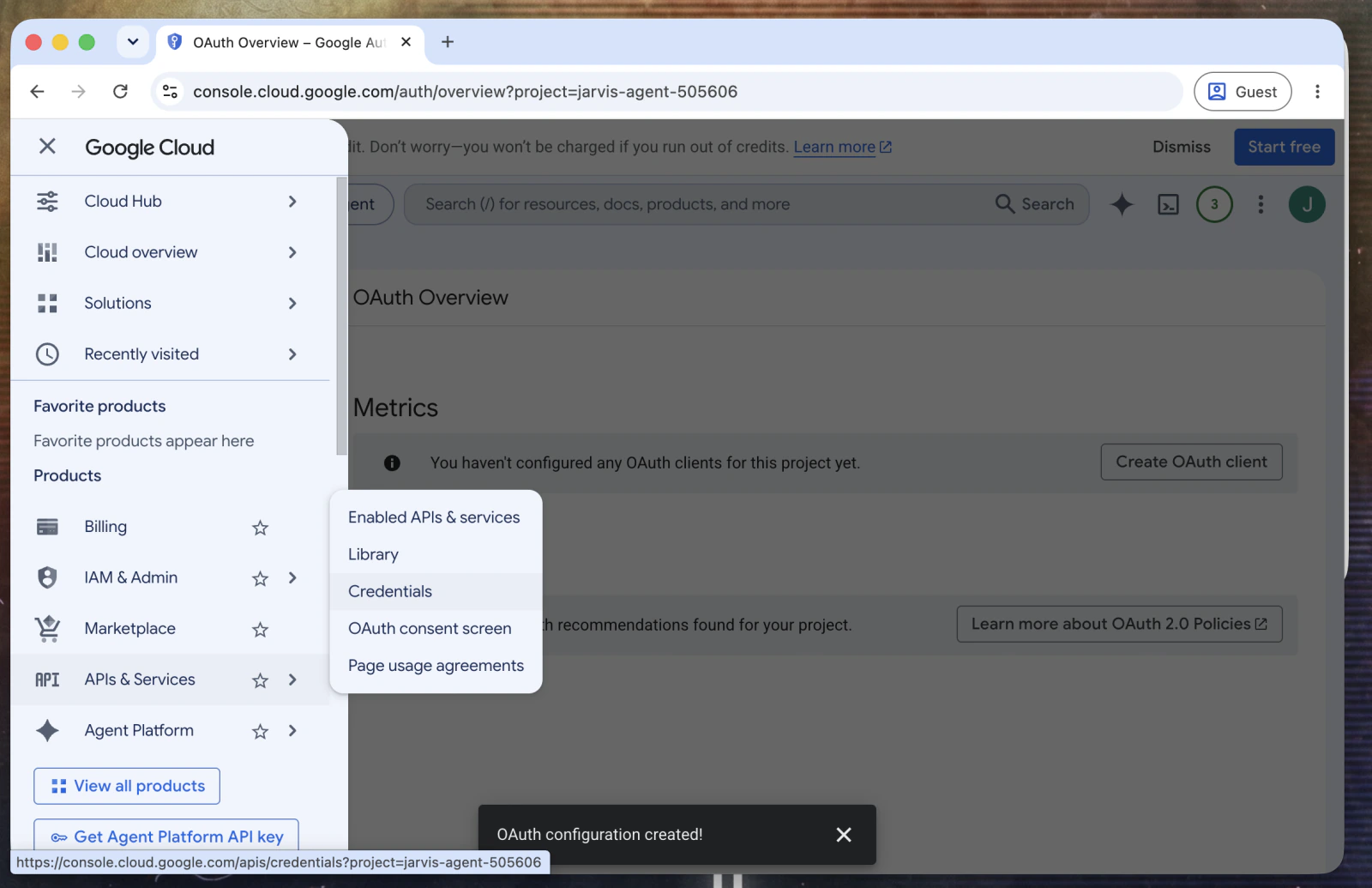Click the OAuth Overview page title

[430, 298]
